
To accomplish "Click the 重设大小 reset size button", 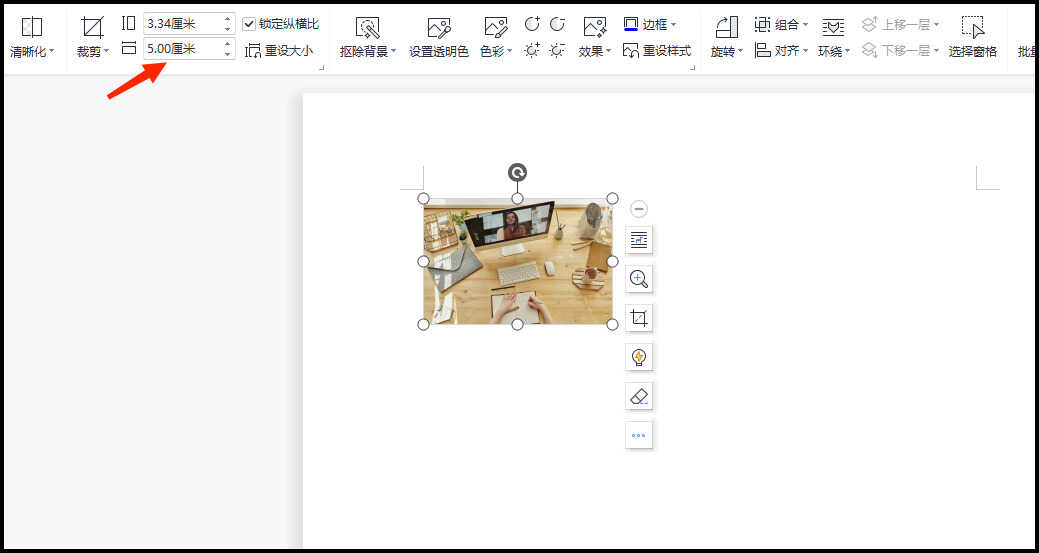I will [x=279, y=51].
